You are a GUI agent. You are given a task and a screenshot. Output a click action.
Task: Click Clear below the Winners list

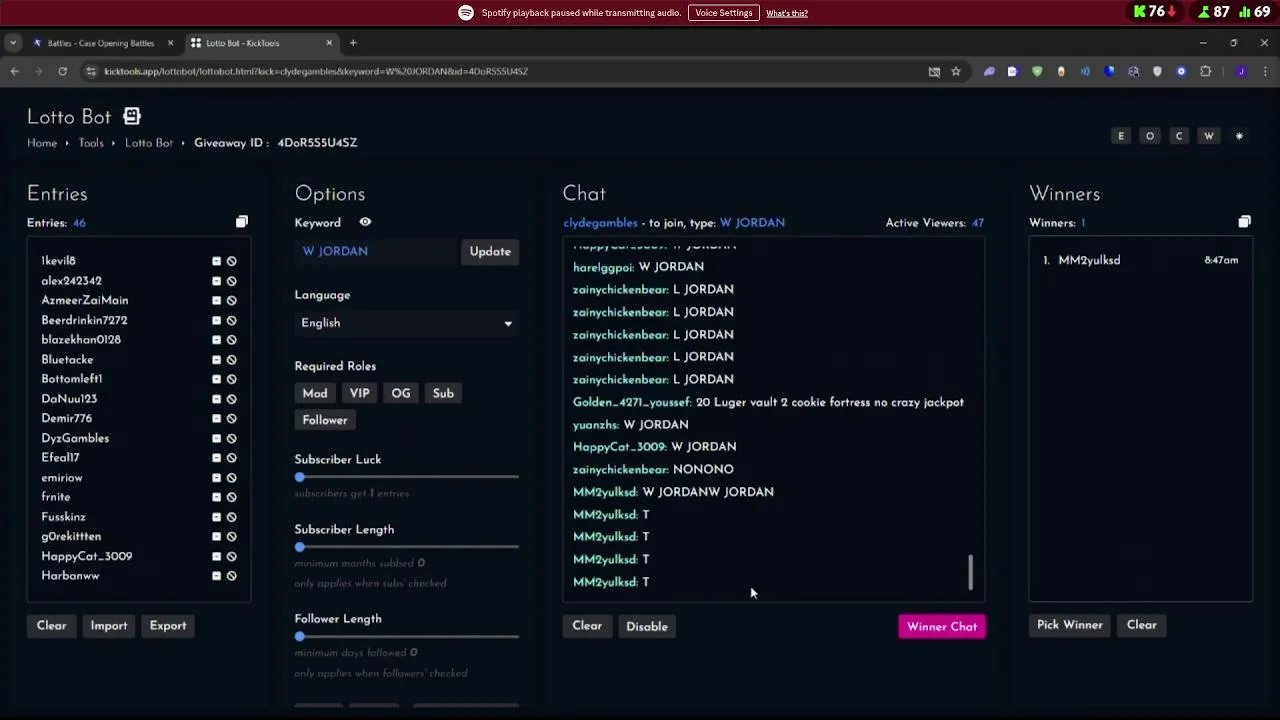[x=1141, y=625]
